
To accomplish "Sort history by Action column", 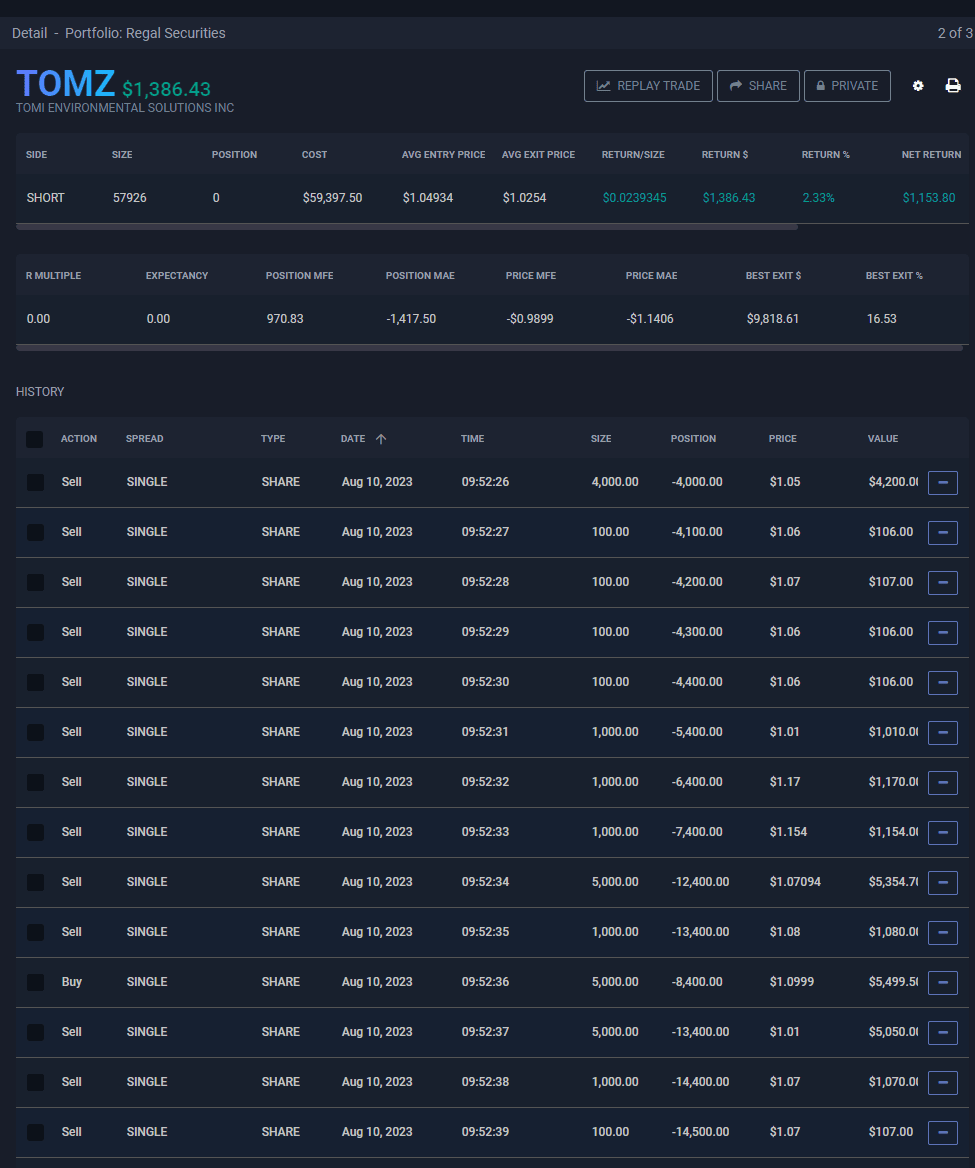I will (x=79, y=439).
